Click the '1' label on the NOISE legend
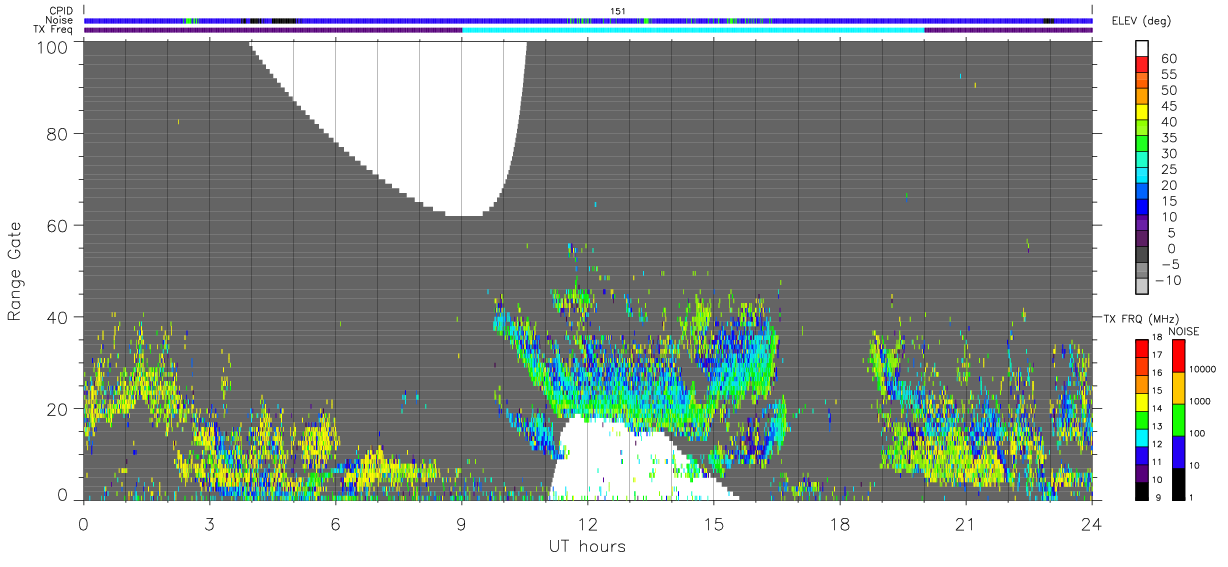The width and height of the screenshot is (1228, 567). pos(1190,497)
